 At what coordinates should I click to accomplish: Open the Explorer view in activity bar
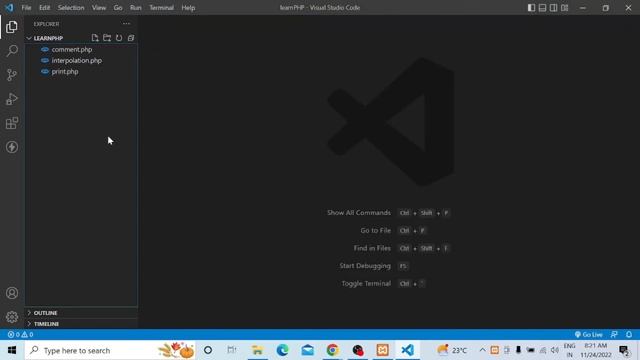pos(12,27)
